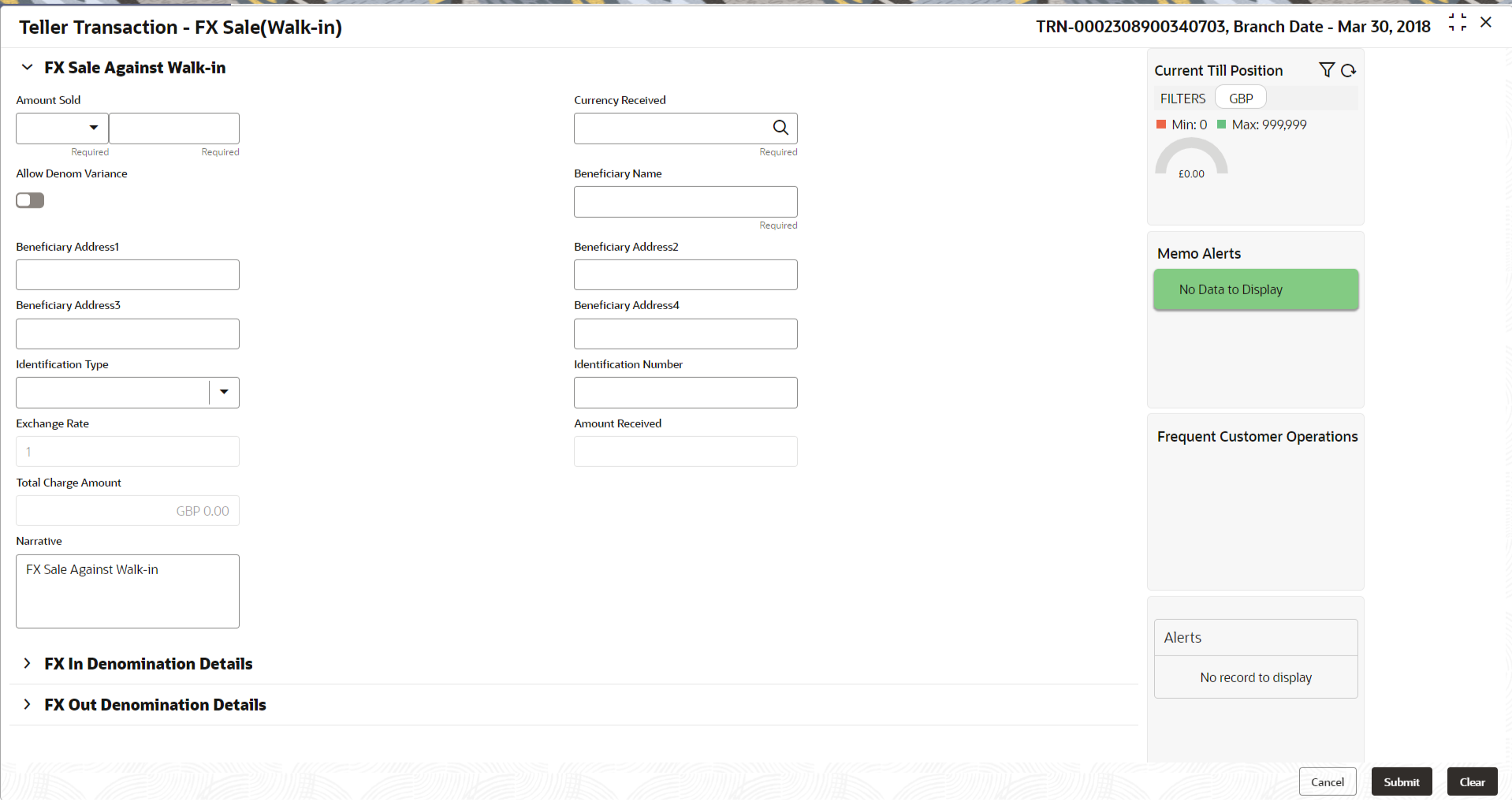The image size is (1512, 802).
Task: Click the 'No record to display' alerts text
Action: pos(1256,677)
